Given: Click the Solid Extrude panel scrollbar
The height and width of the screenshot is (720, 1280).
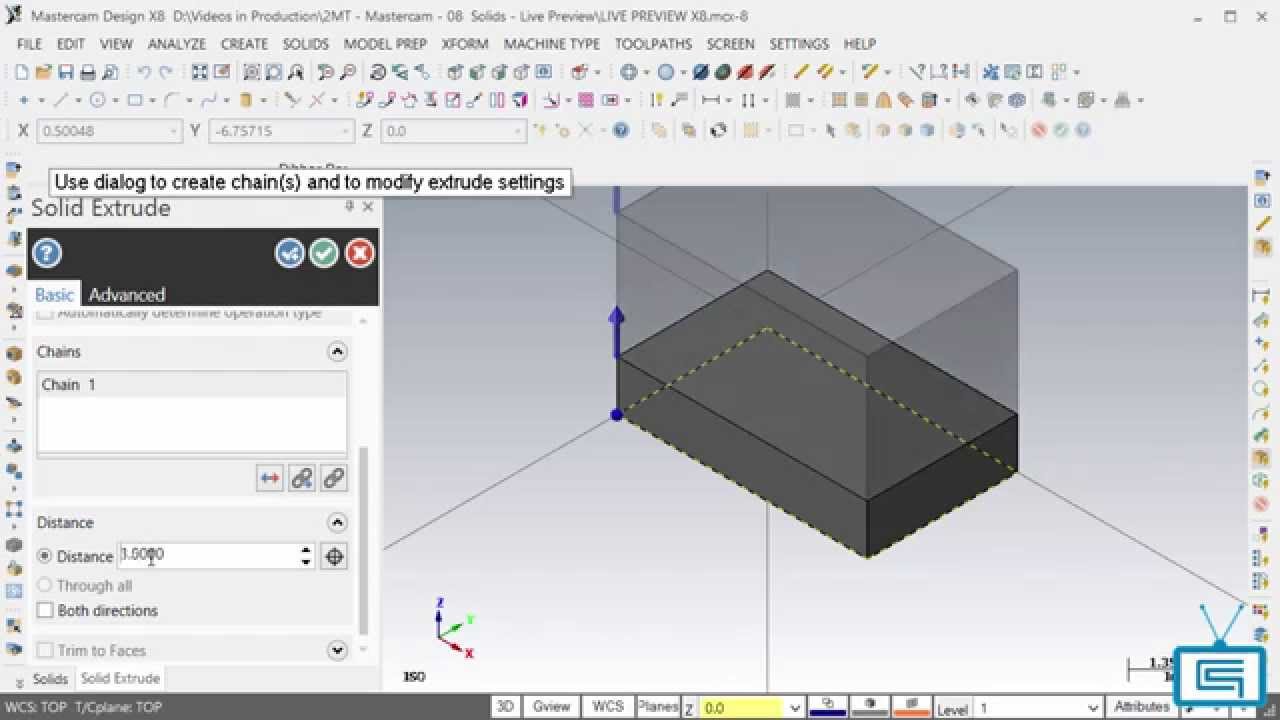Looking at the screenshot, I should (364, 540).
